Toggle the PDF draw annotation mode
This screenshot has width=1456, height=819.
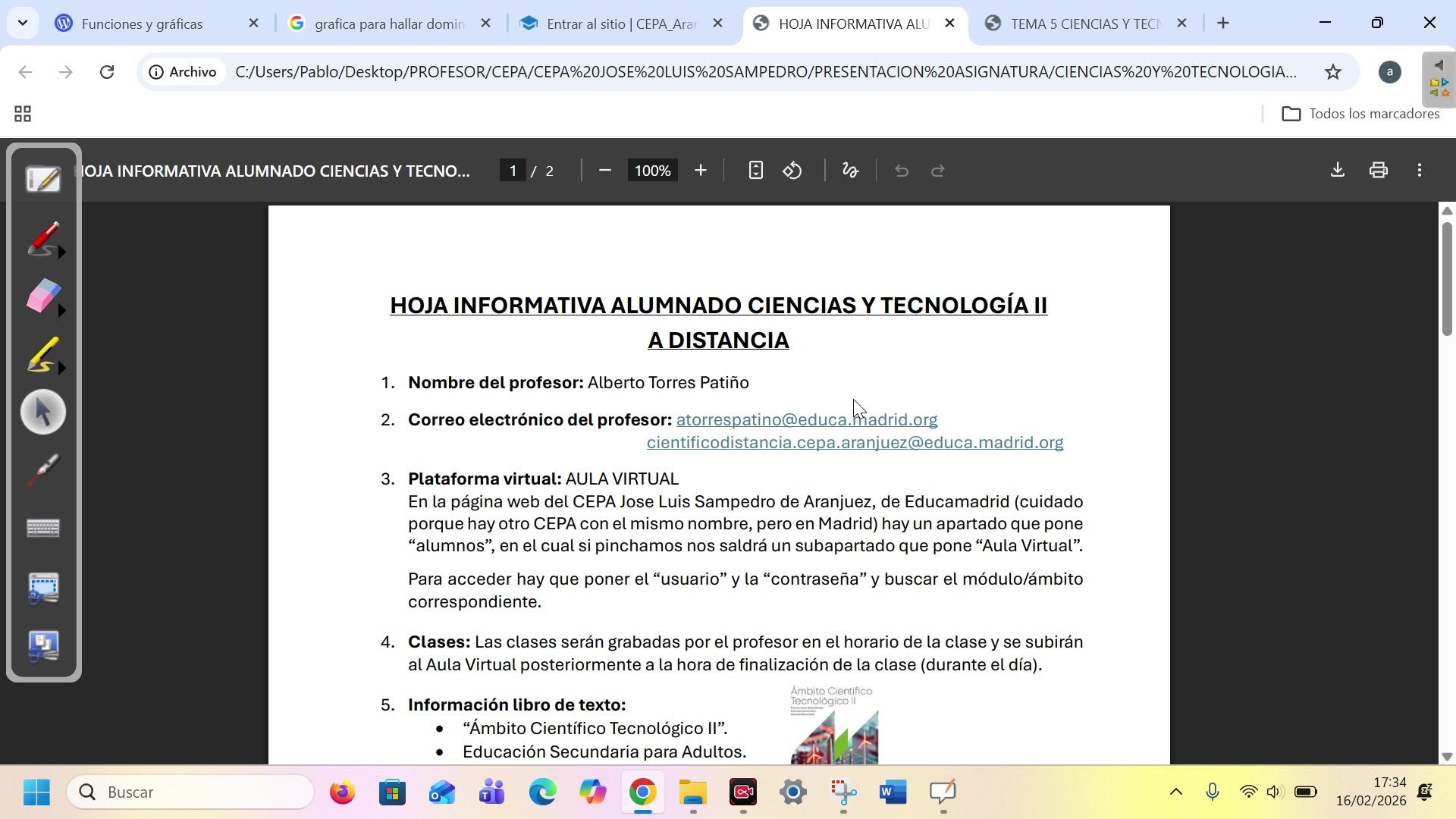(850, 171)
